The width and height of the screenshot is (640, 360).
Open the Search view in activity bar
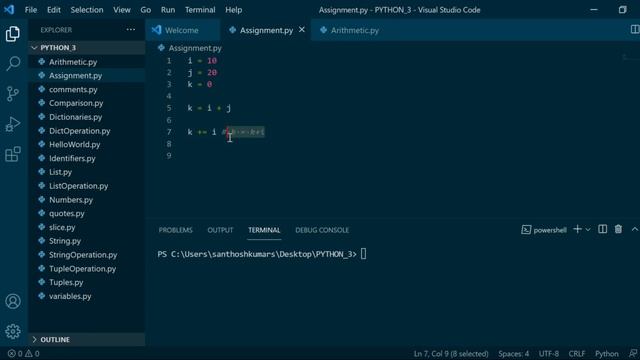13,64
